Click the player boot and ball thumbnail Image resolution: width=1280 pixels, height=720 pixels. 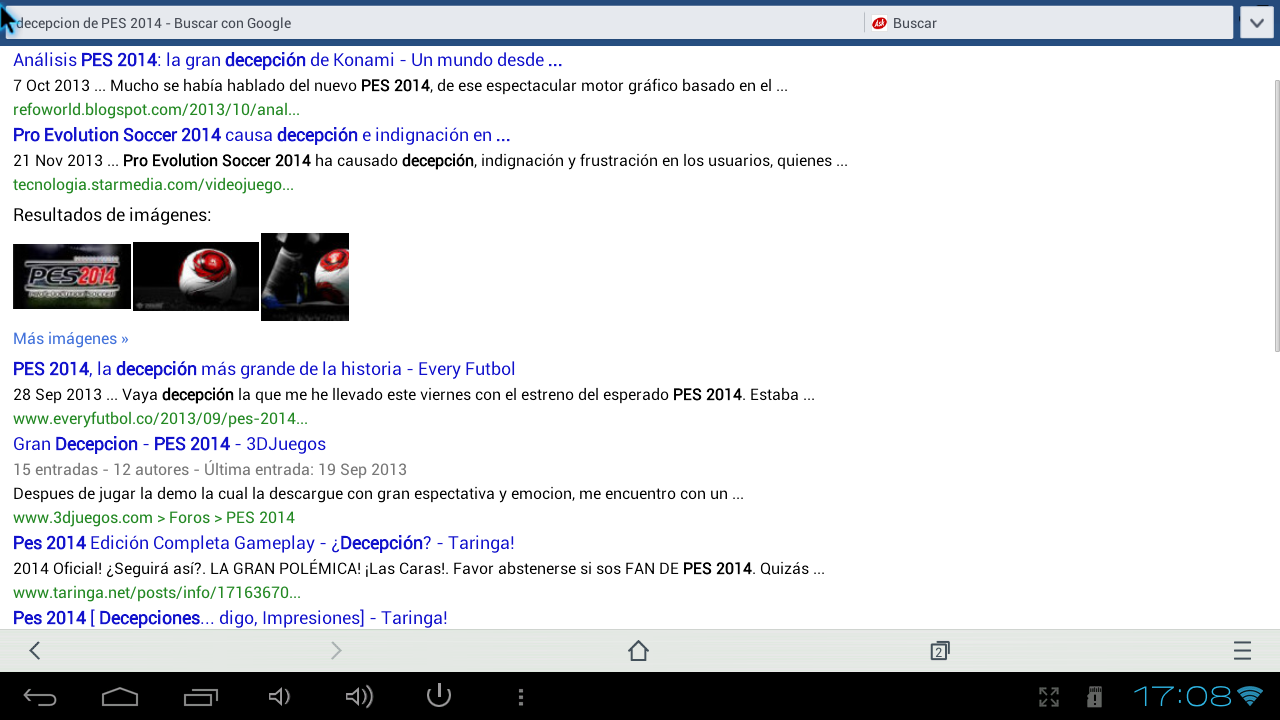pos(305,277)
